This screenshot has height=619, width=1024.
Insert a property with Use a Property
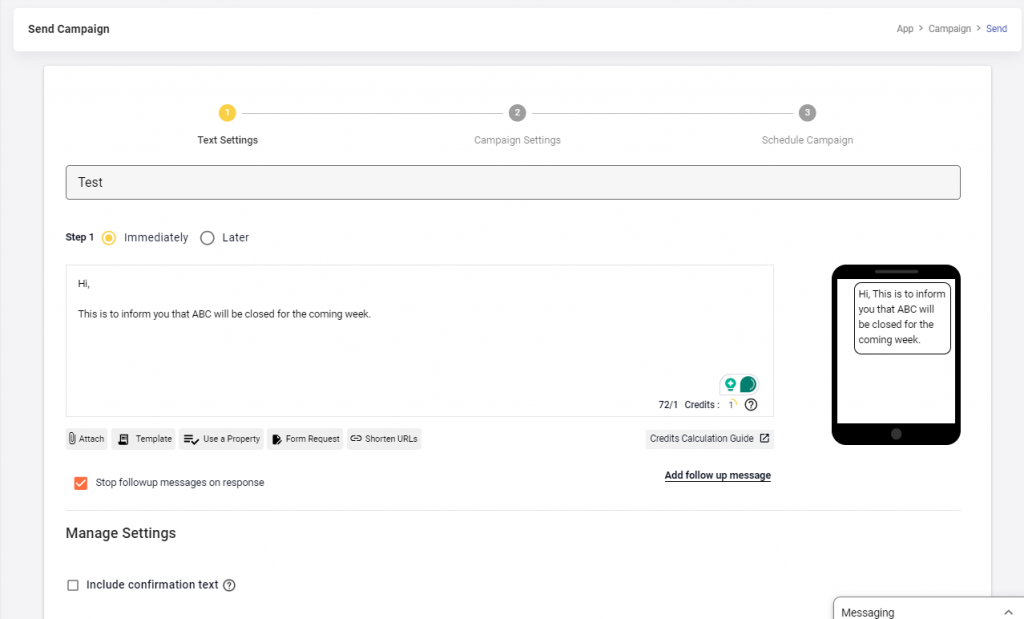[221, 438]
